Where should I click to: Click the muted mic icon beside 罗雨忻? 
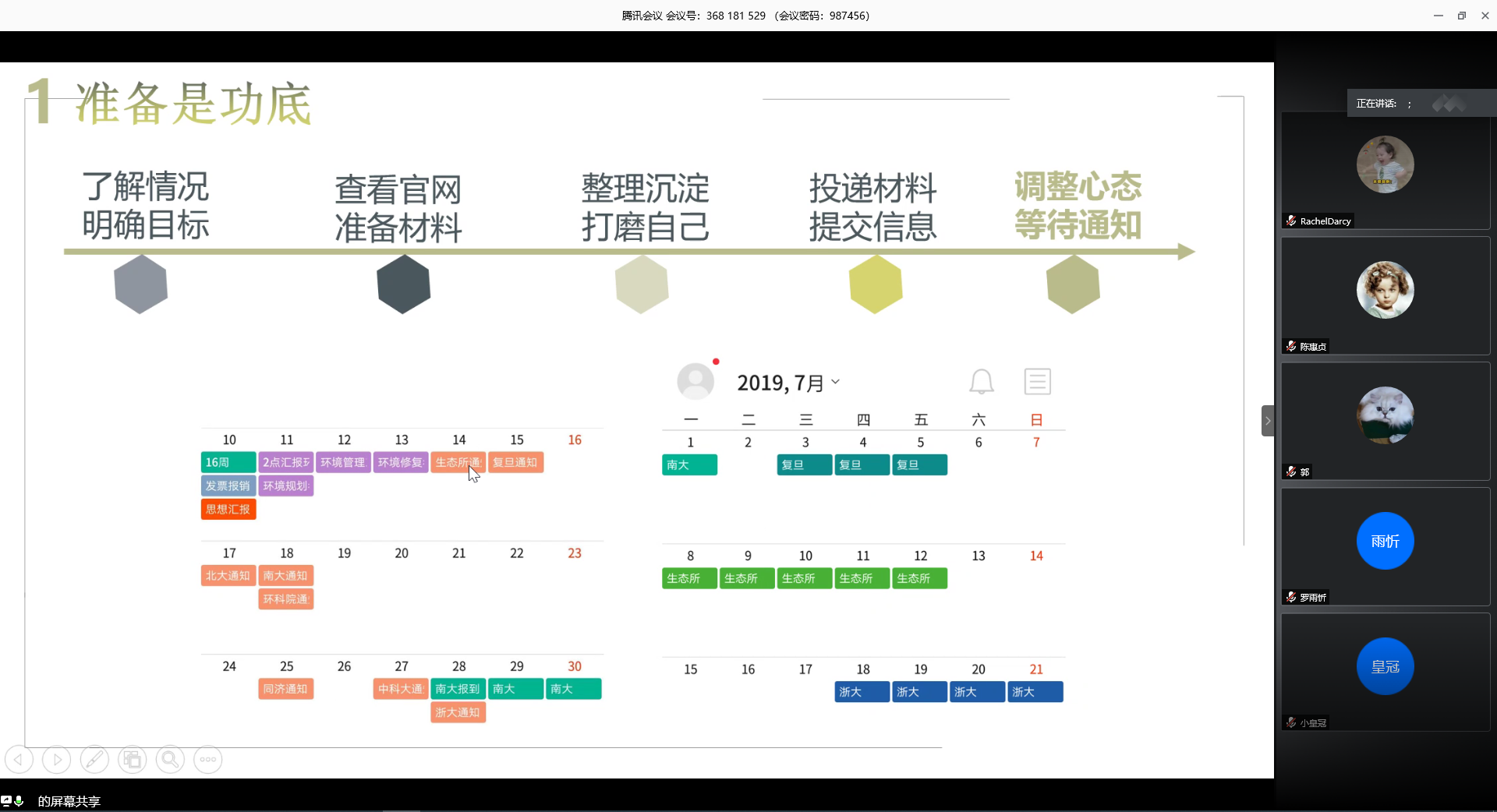coord(1291,598)
